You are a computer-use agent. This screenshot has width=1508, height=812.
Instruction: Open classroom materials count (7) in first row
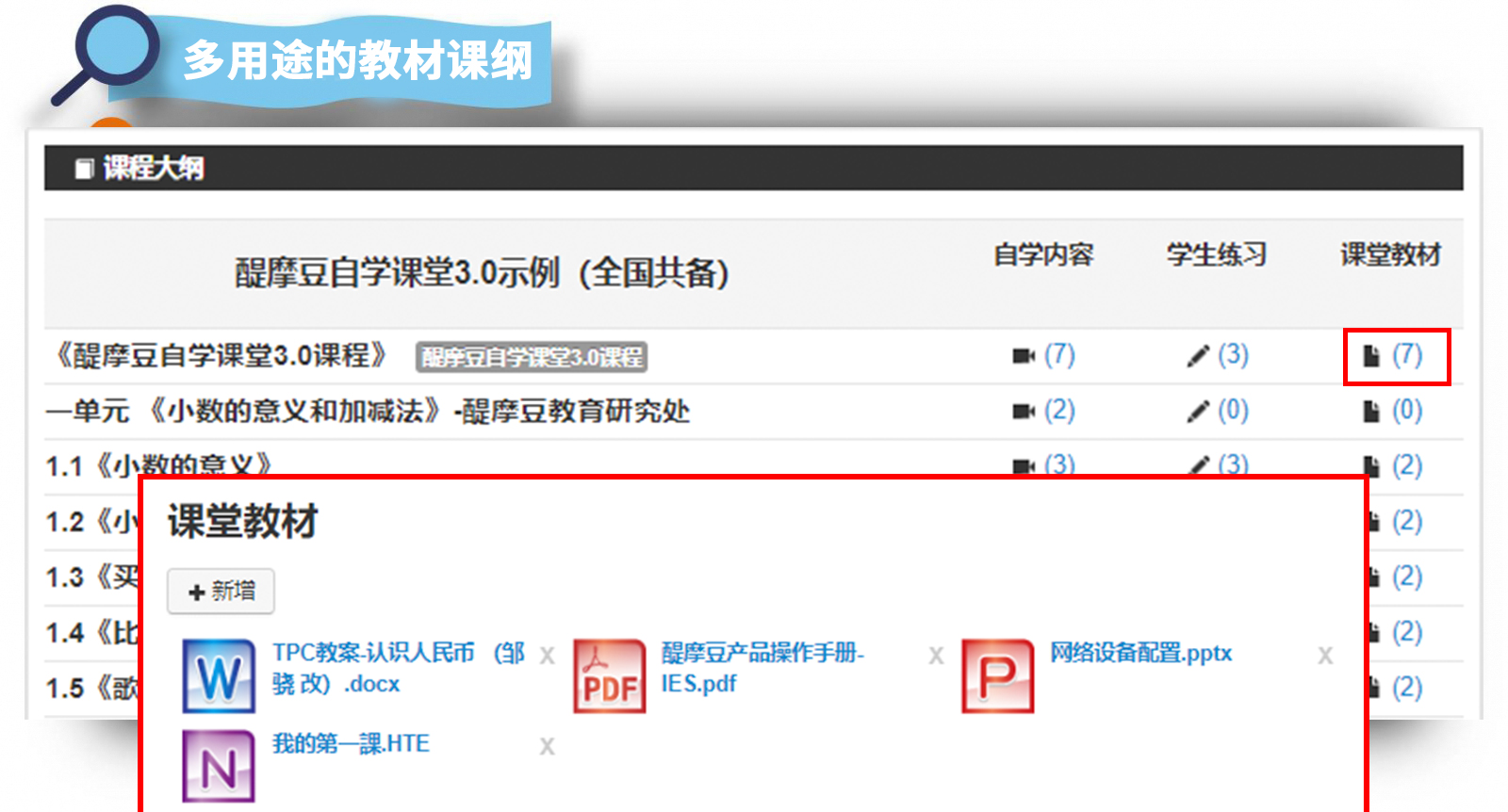(x=1396, y=356)
